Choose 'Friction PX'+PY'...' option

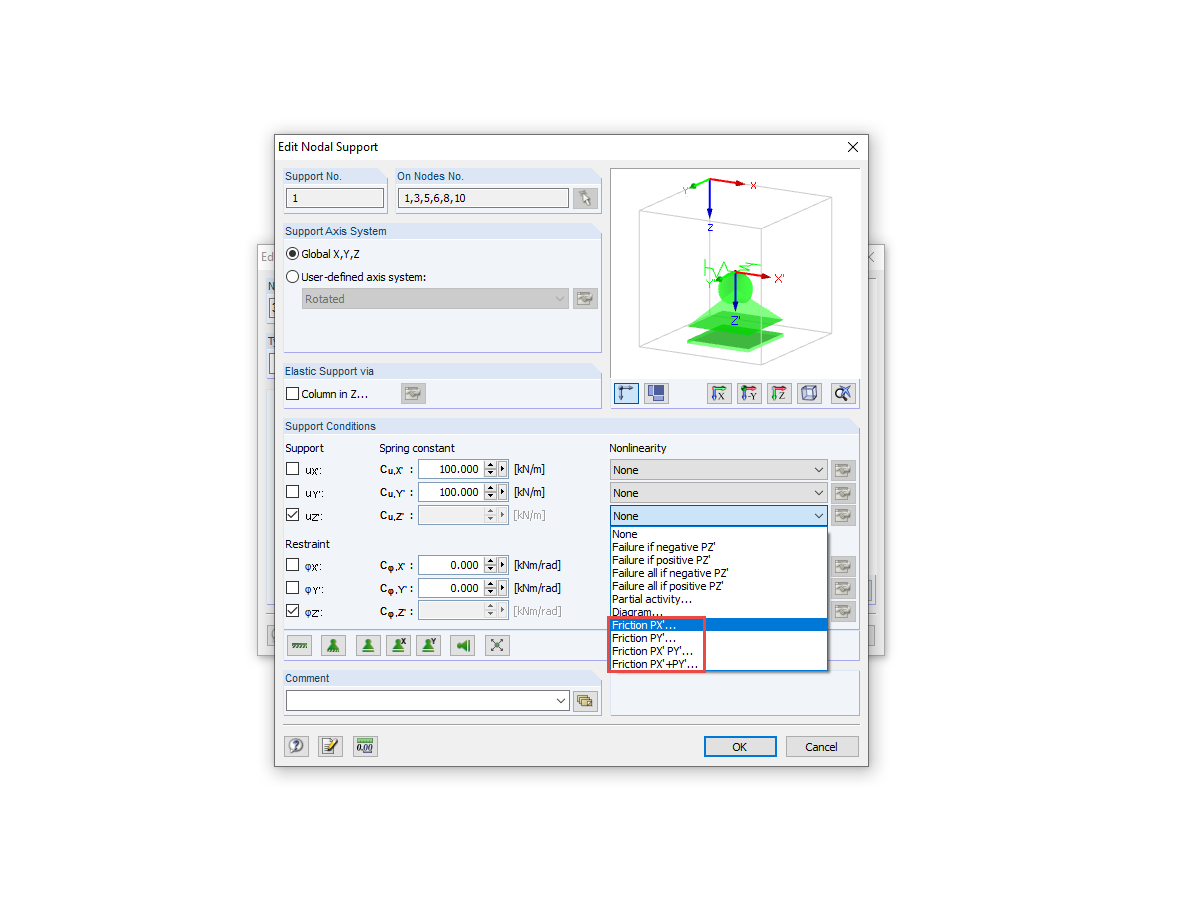coord(719,664)
